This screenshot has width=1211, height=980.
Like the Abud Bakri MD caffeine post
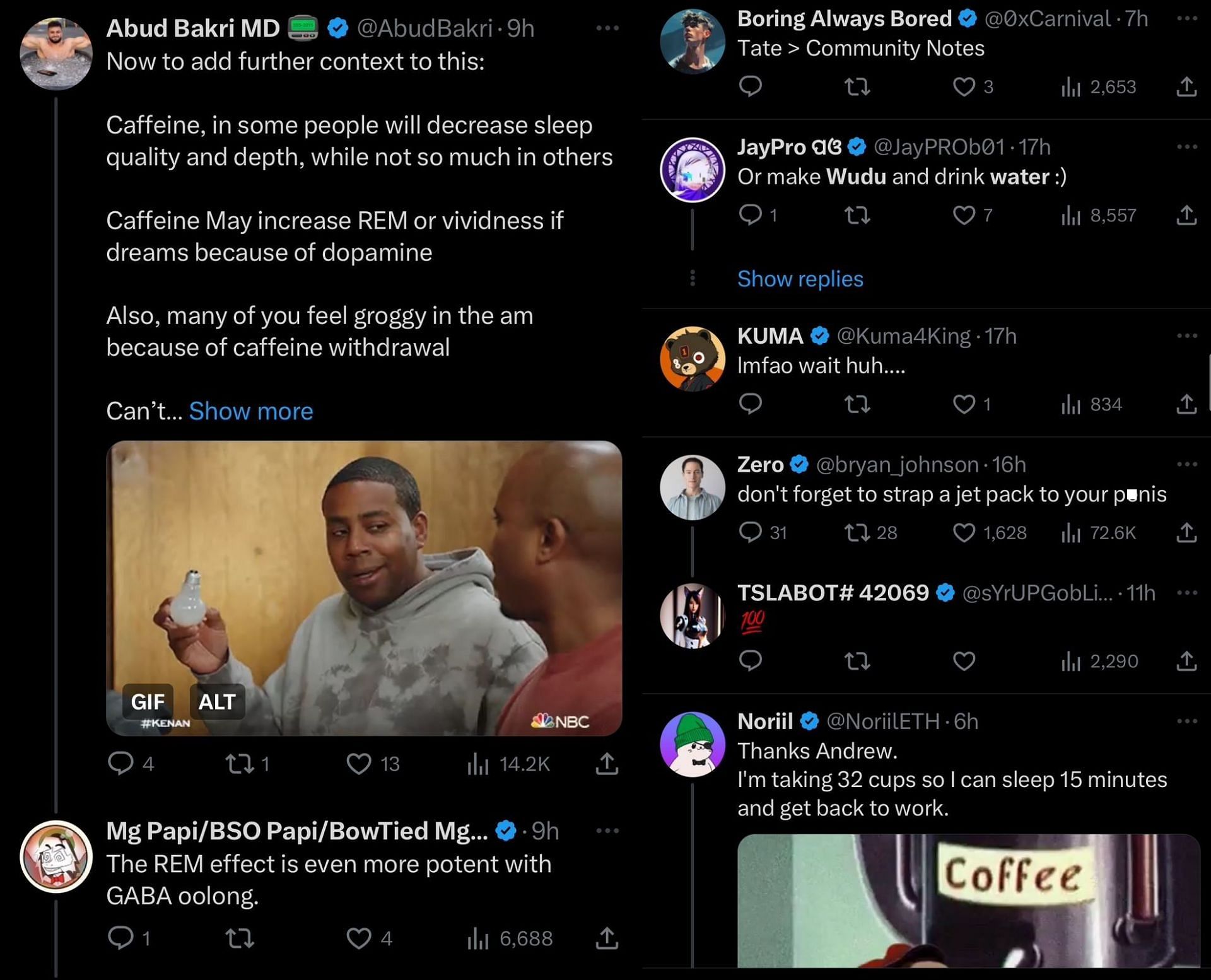359,764
